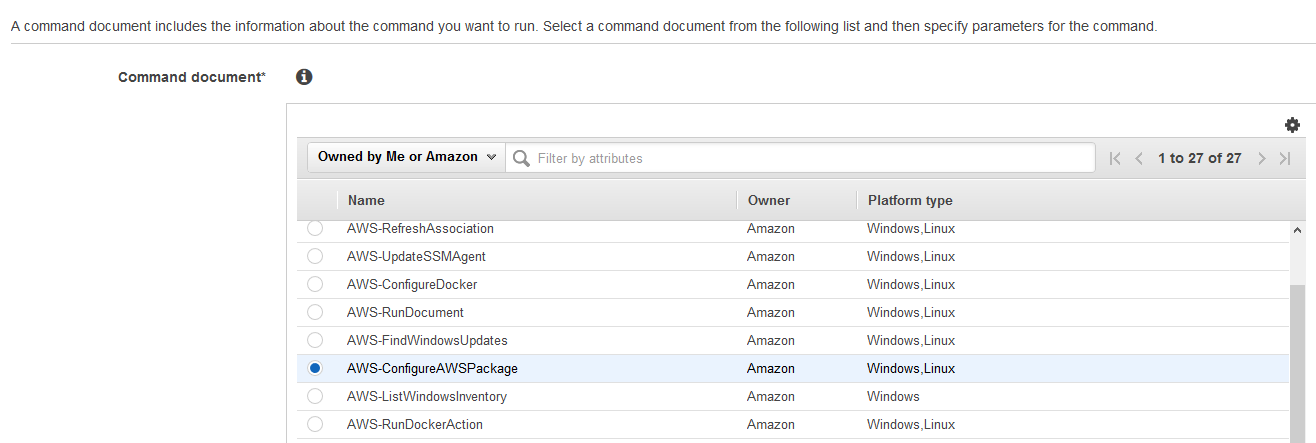Sort by Name column header
The image size is (1316, 443).
tap(366, 200)
